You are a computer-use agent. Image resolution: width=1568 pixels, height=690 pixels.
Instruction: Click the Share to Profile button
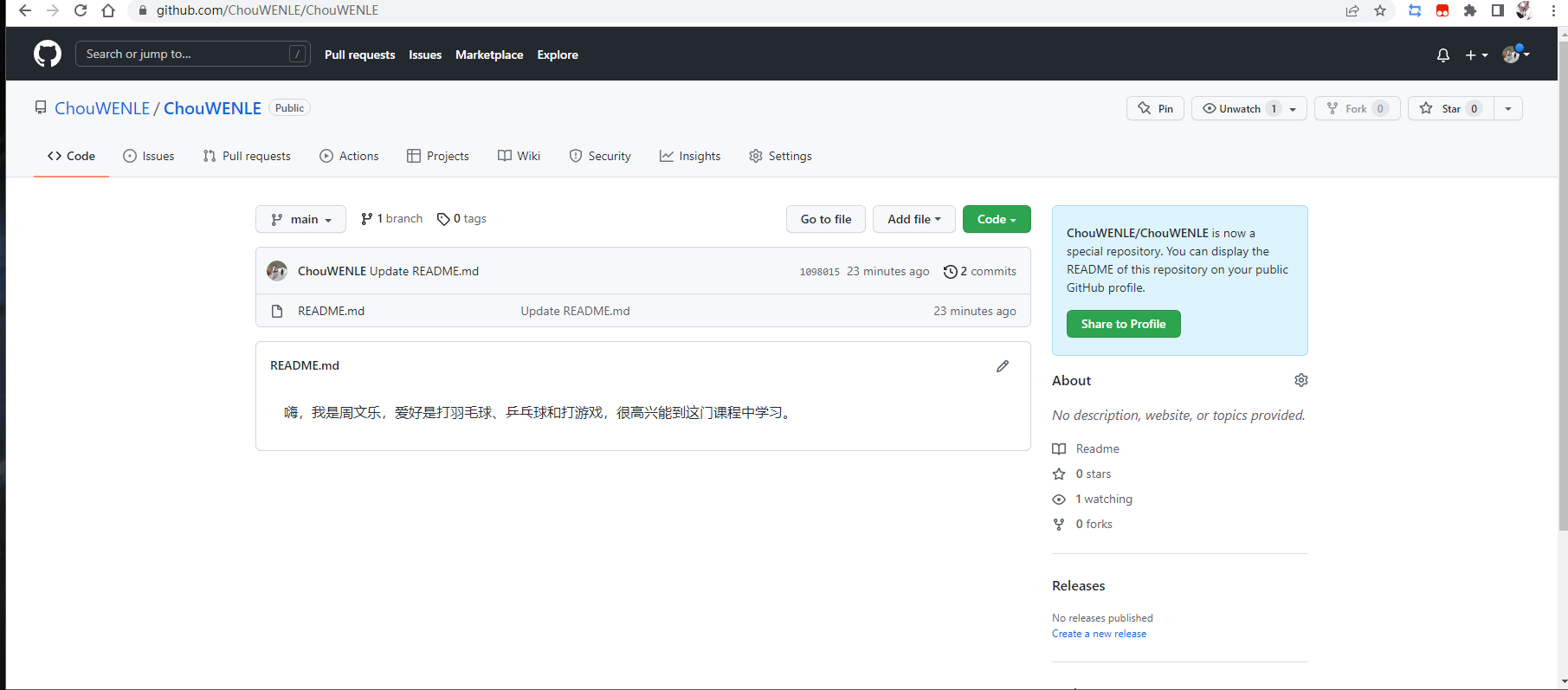click(1123, 324)
